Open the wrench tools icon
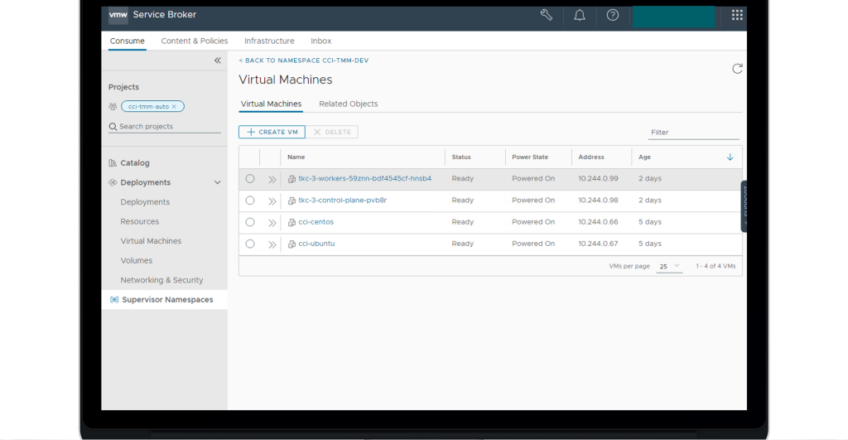 click(546, 15)
